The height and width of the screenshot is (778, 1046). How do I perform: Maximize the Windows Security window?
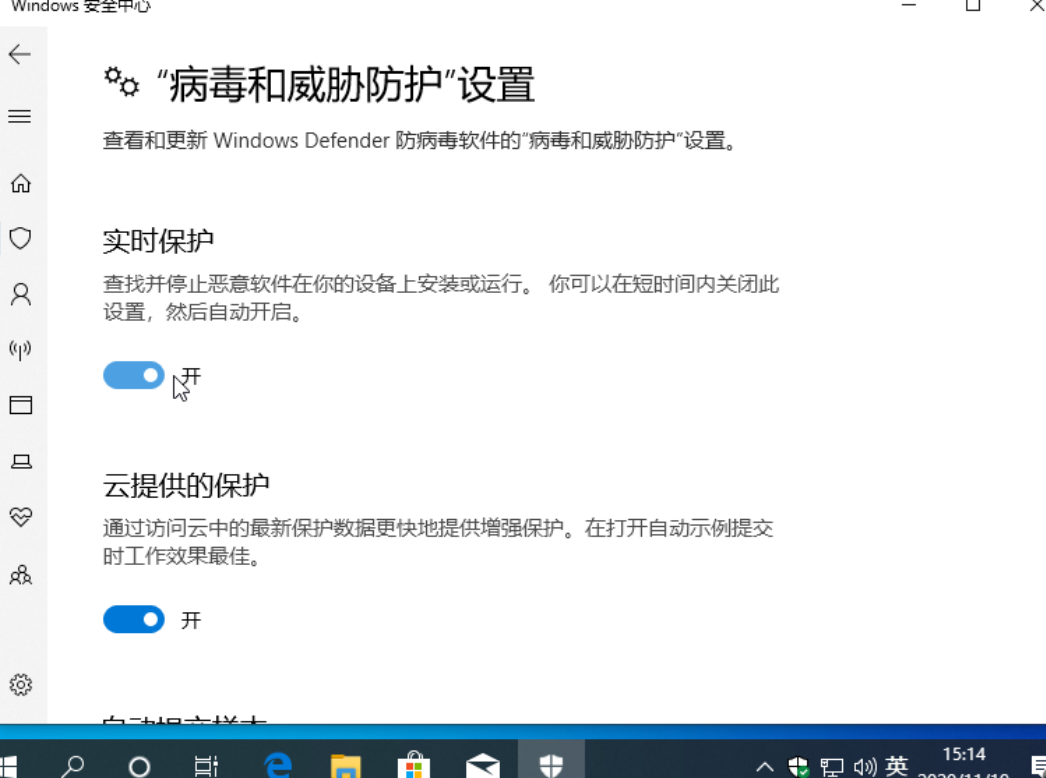973,5
